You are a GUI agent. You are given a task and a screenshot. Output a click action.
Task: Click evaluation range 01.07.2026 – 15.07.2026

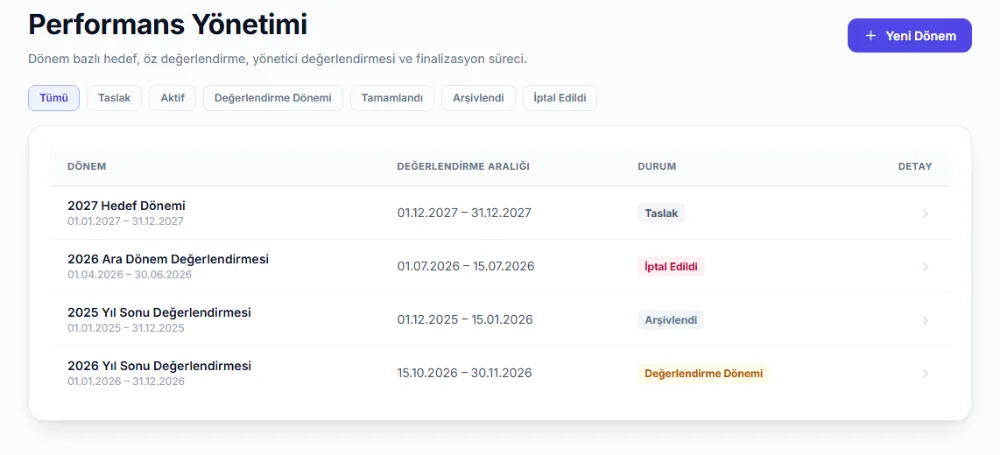(466, 266)
